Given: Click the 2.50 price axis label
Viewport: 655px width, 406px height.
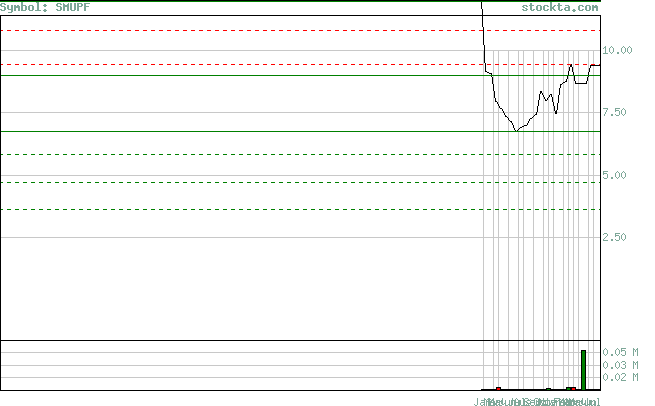Looking at the screenshot, I should pyautogui.click(x=614, y=237).
